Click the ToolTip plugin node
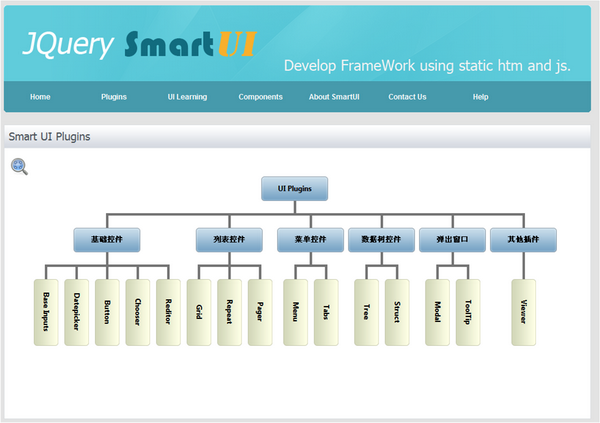The height and width of the screenshot is (423, 600). click(x=468, y=312)
